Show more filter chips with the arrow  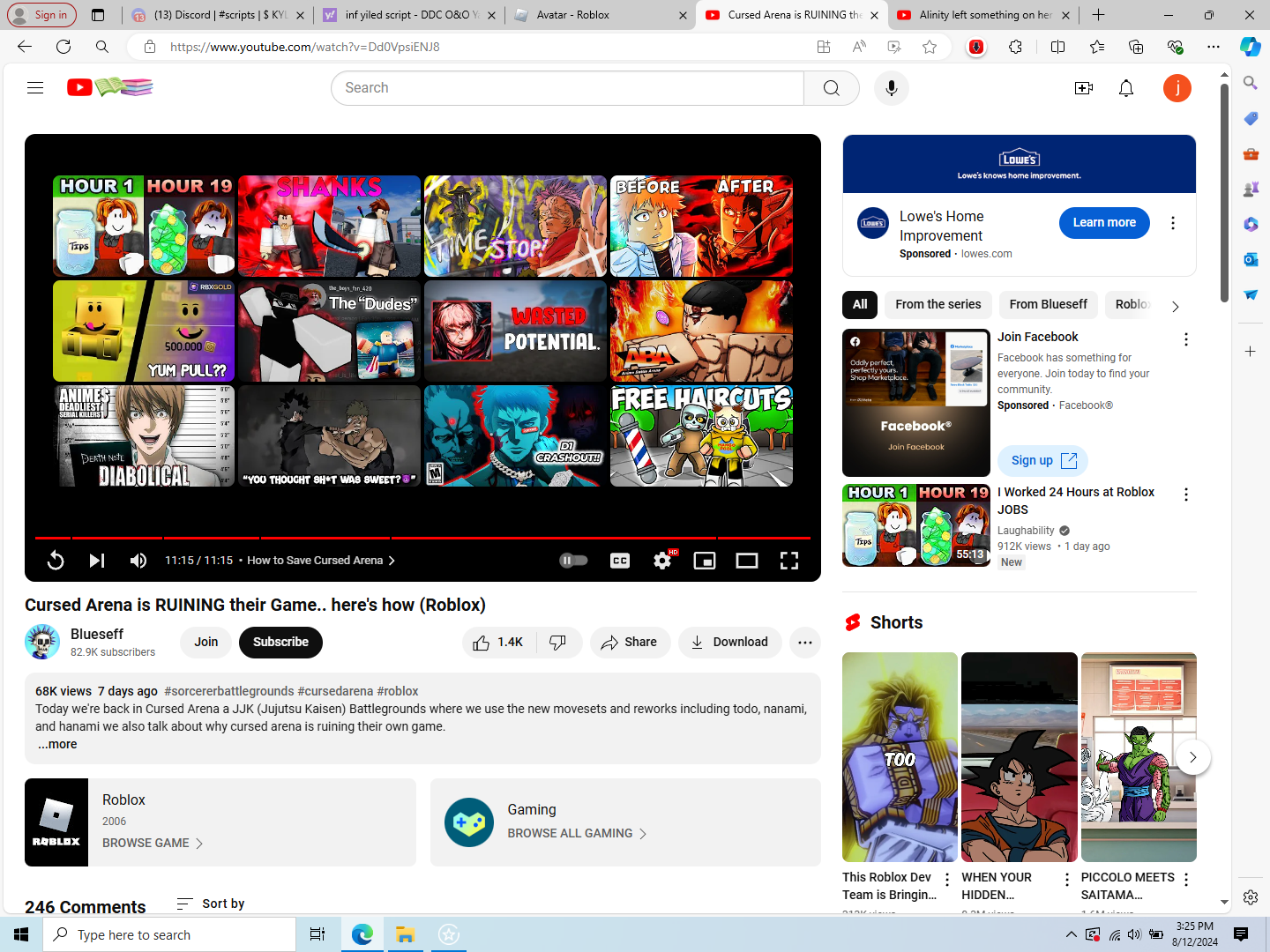pos(1175,306)
